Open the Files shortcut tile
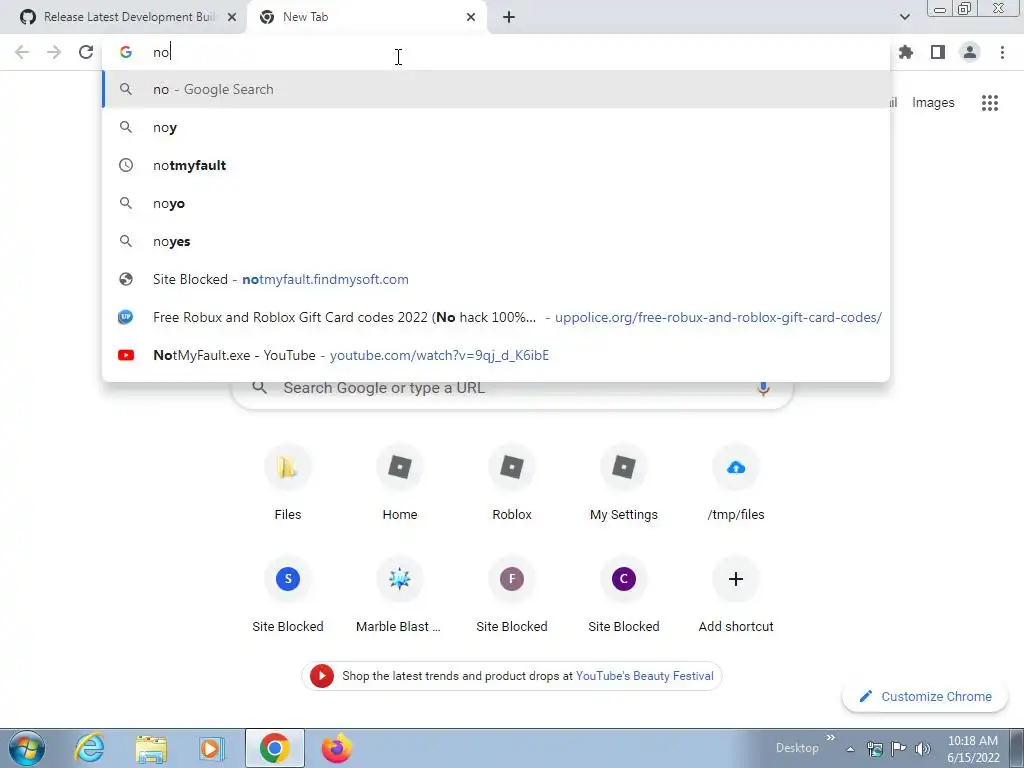1024x768 pixels. click(x=287, y=485)
